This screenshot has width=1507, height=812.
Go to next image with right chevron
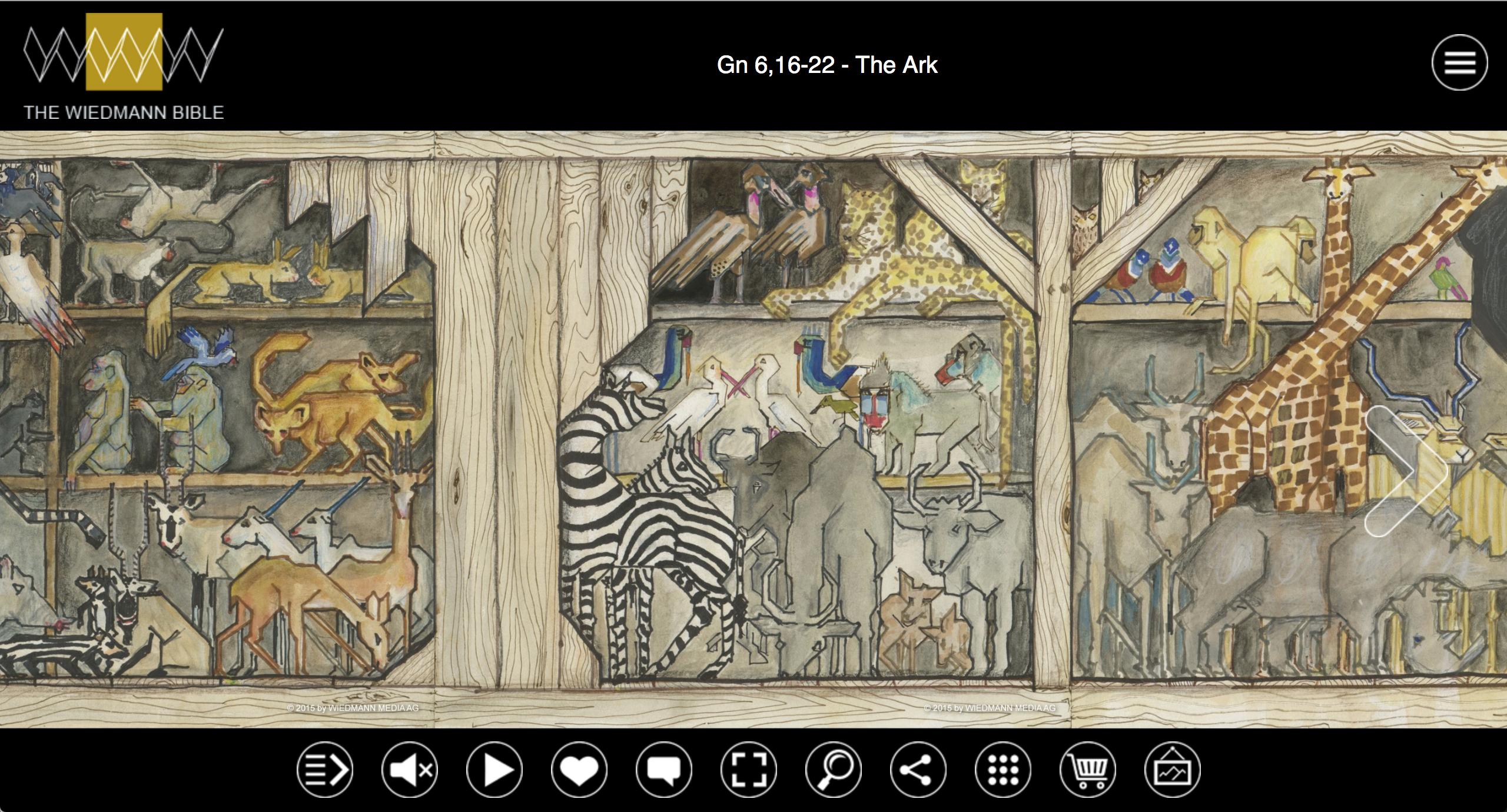pos(1406,471)
